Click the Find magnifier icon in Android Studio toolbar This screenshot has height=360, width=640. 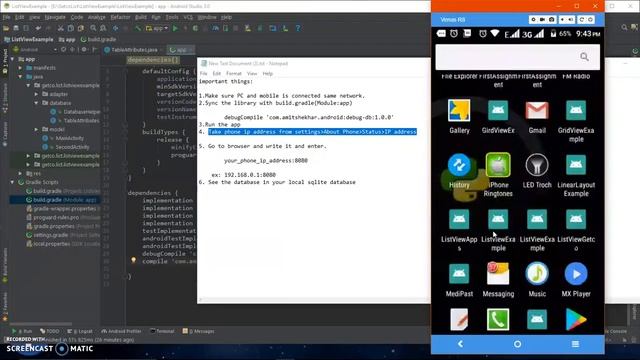[x=93, y=28]
